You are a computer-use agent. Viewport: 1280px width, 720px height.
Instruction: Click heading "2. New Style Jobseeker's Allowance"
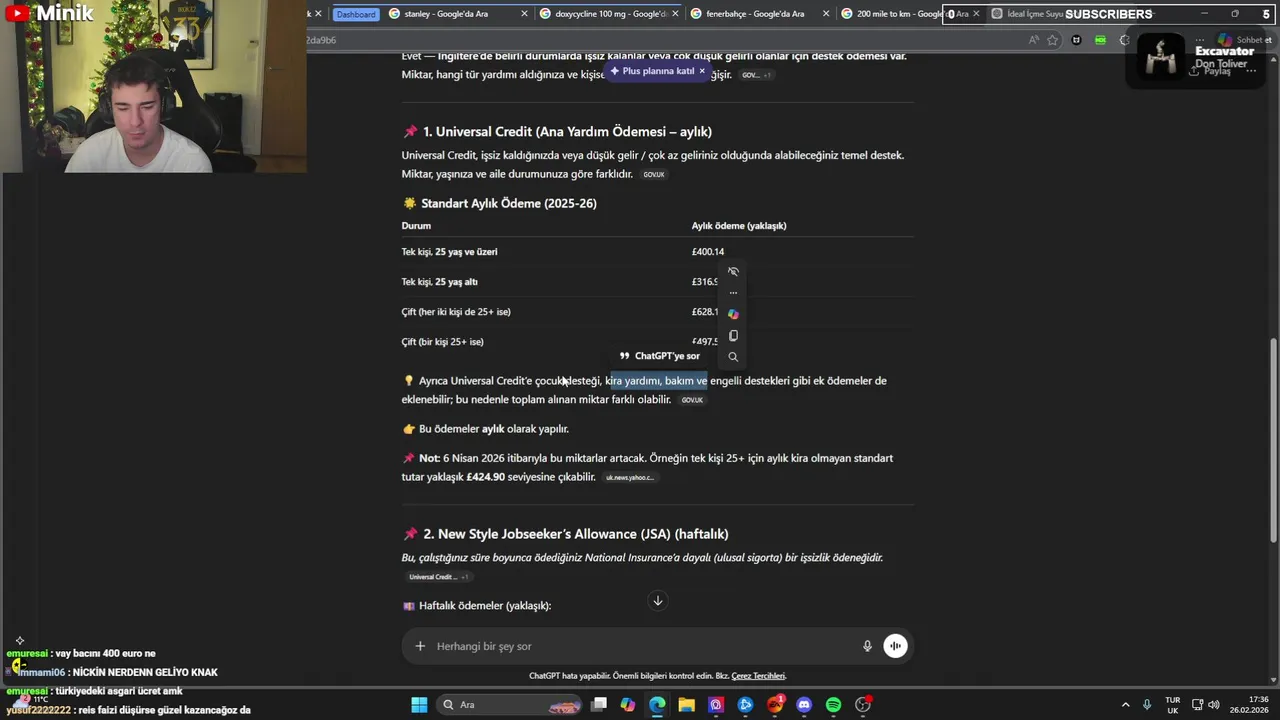point(576,534)
